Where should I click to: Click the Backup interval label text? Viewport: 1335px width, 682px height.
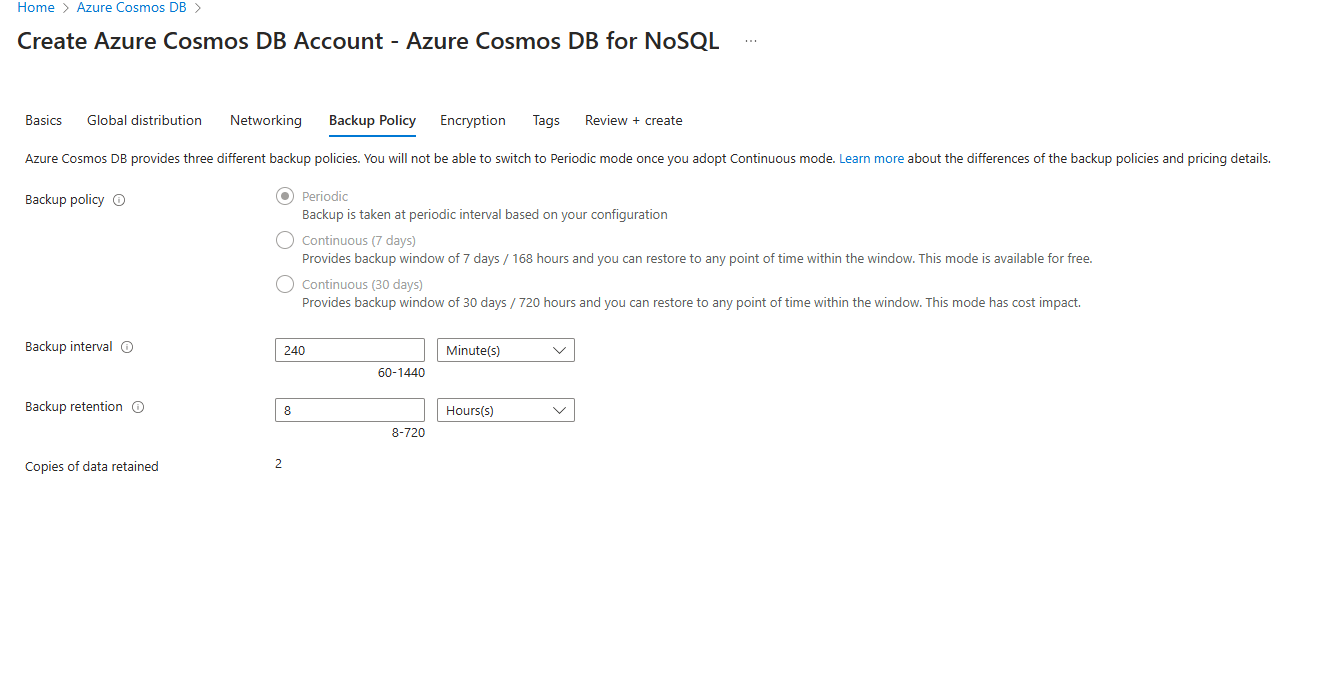(68, 347)
